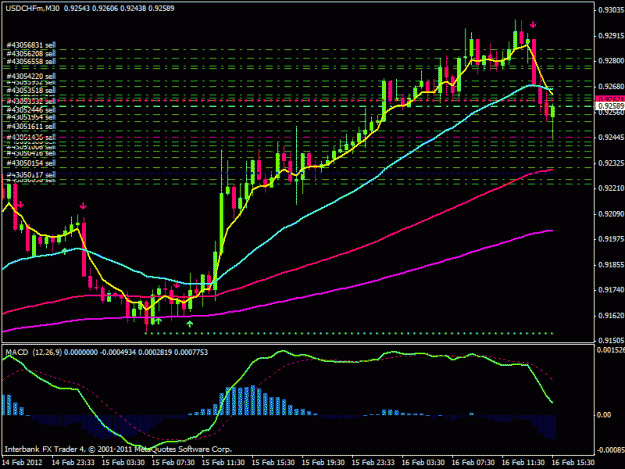Click the rightmost green up arrow at chart bottom
The width and height of the screenshot is (625, 469).
(190, 324)
